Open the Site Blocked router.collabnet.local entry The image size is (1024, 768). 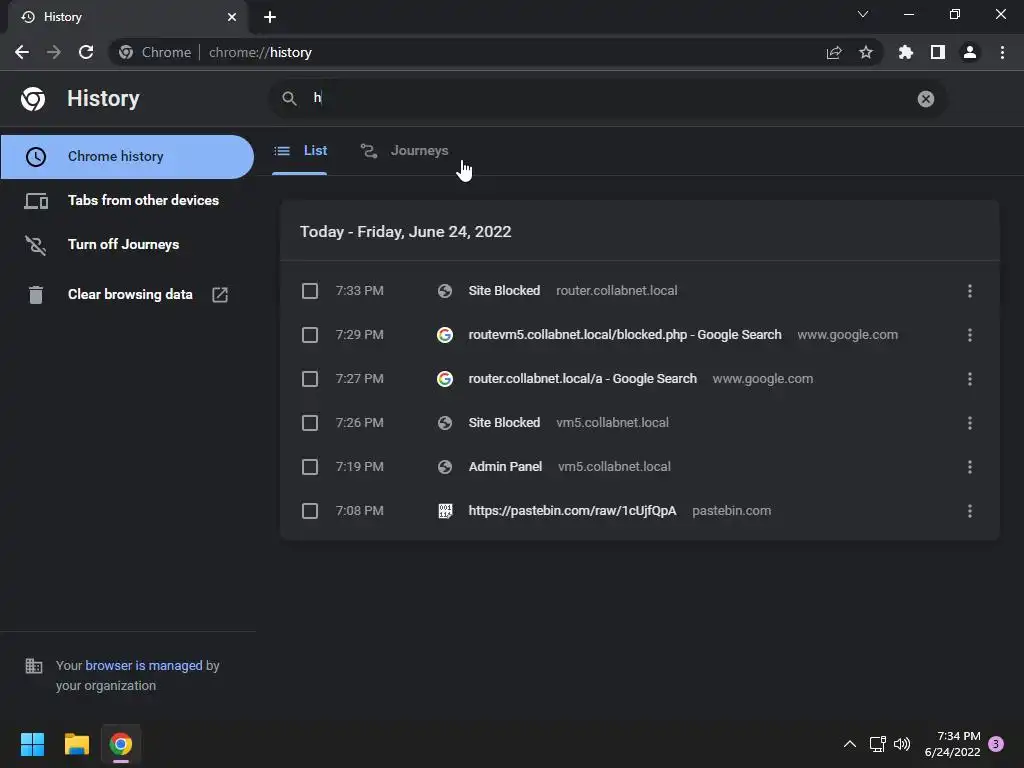504,291
